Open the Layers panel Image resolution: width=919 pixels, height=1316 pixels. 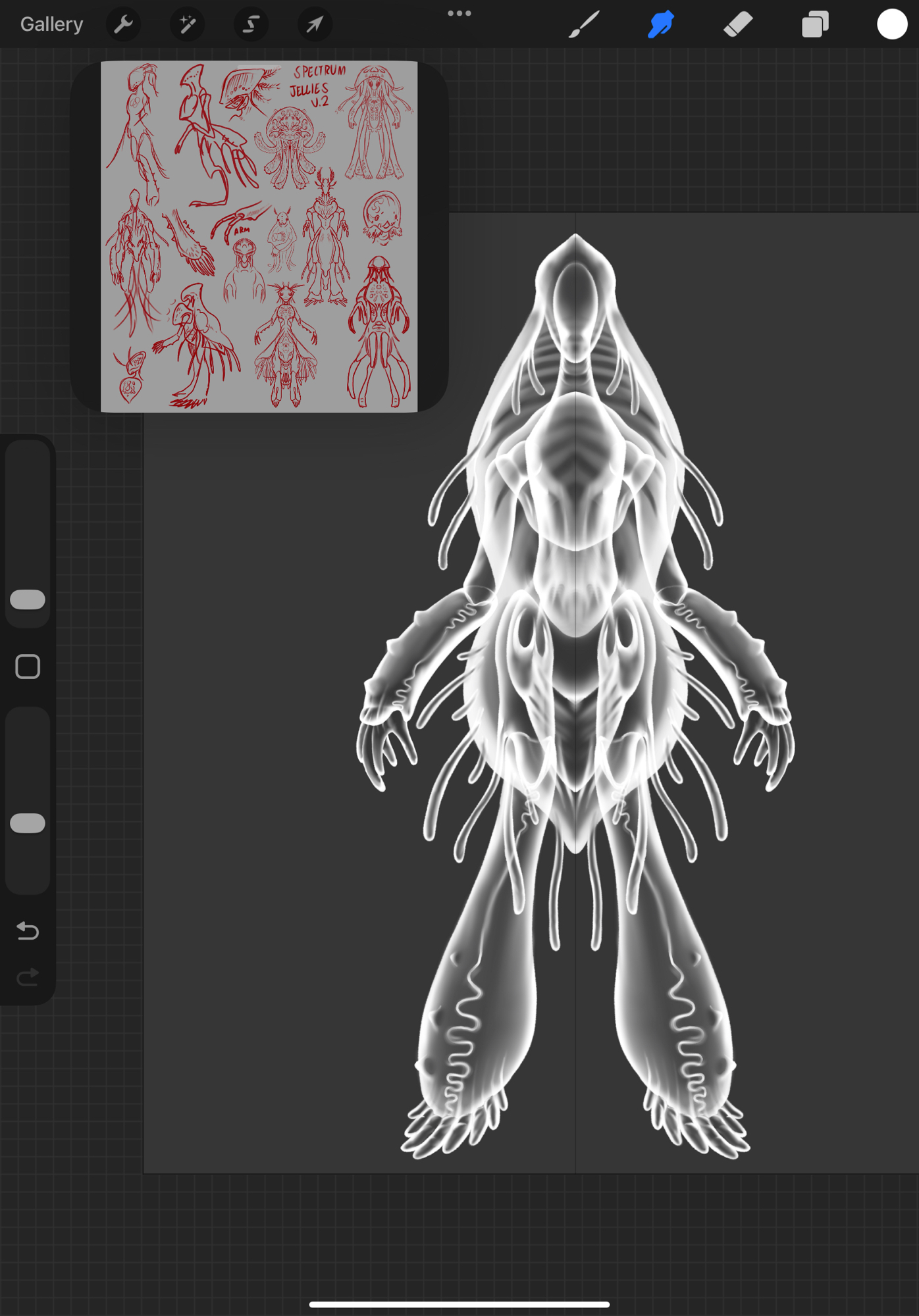(x=815, y=24)
